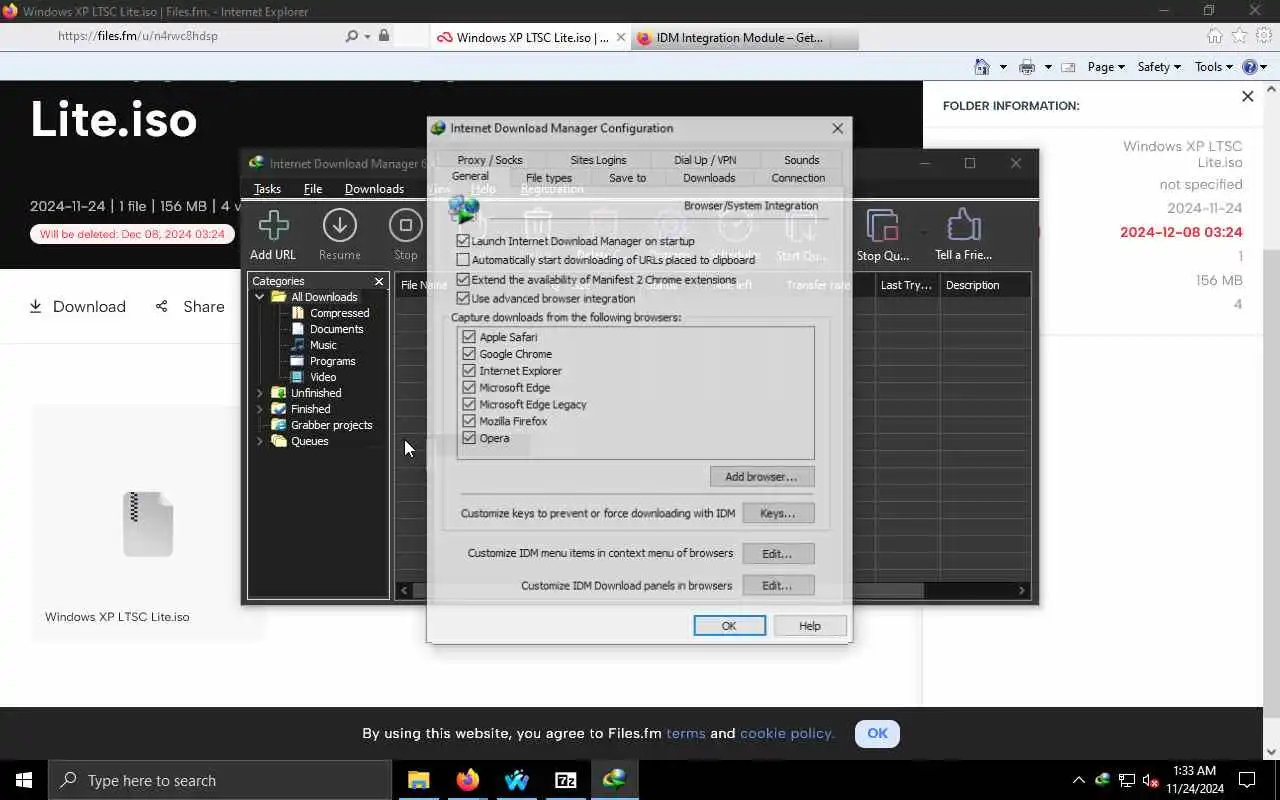Click the Keys... button
Screen dimensions: 1280x800
[778, 513]
